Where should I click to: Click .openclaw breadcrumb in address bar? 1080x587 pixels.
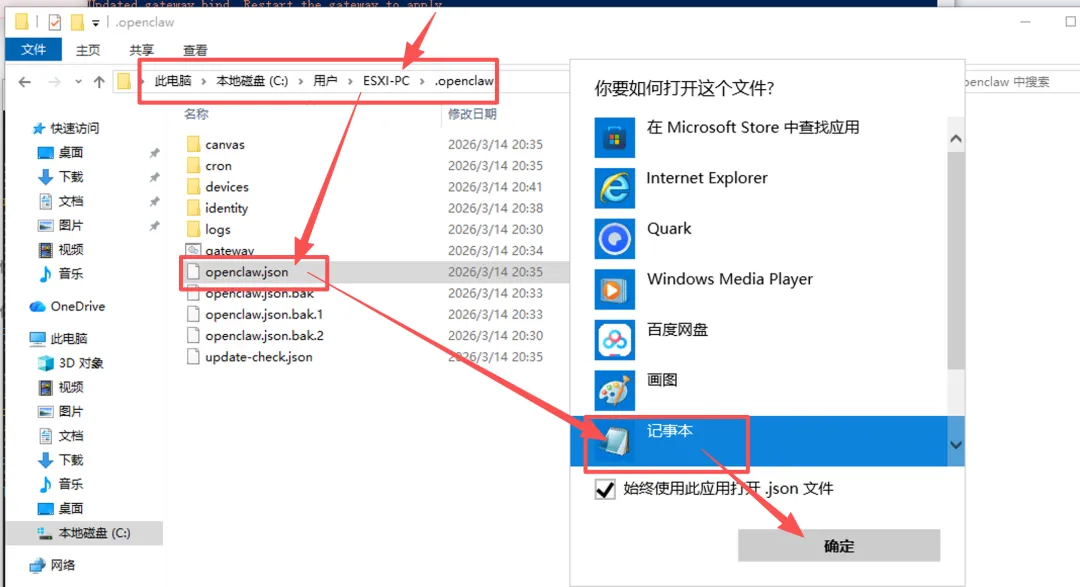pos(464,81)
